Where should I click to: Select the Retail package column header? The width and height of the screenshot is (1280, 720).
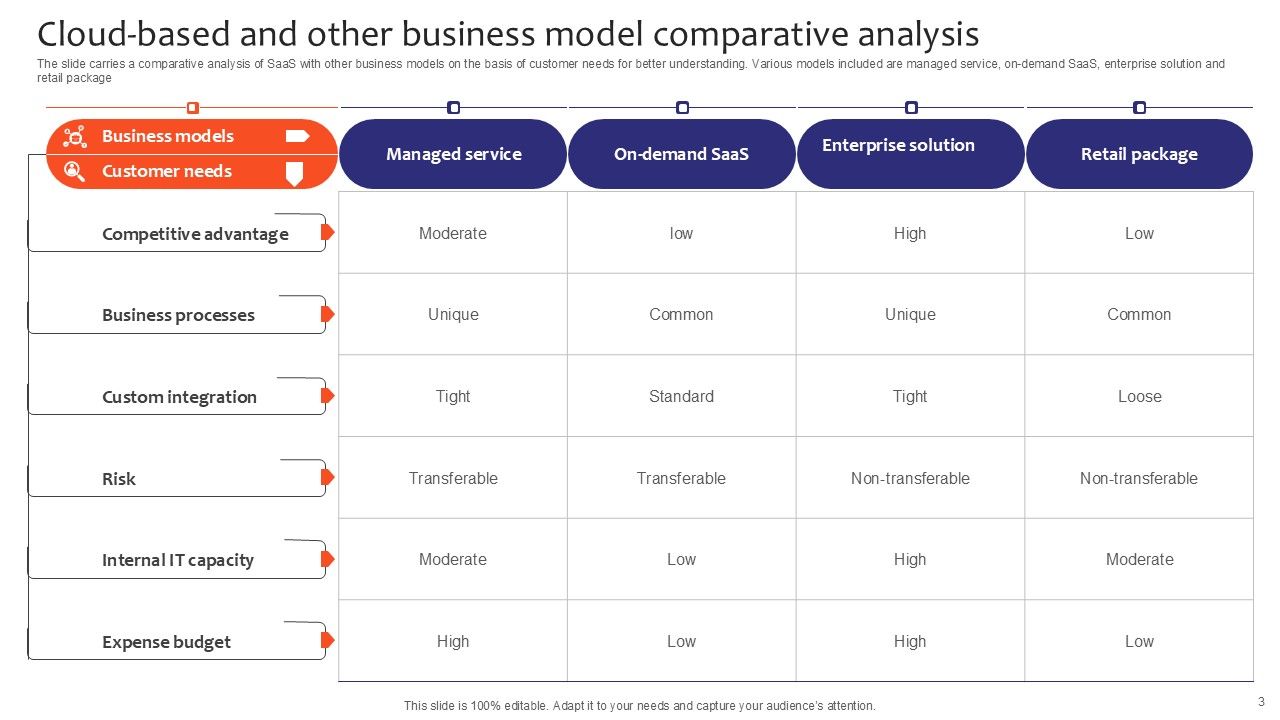click(1139, 154)
